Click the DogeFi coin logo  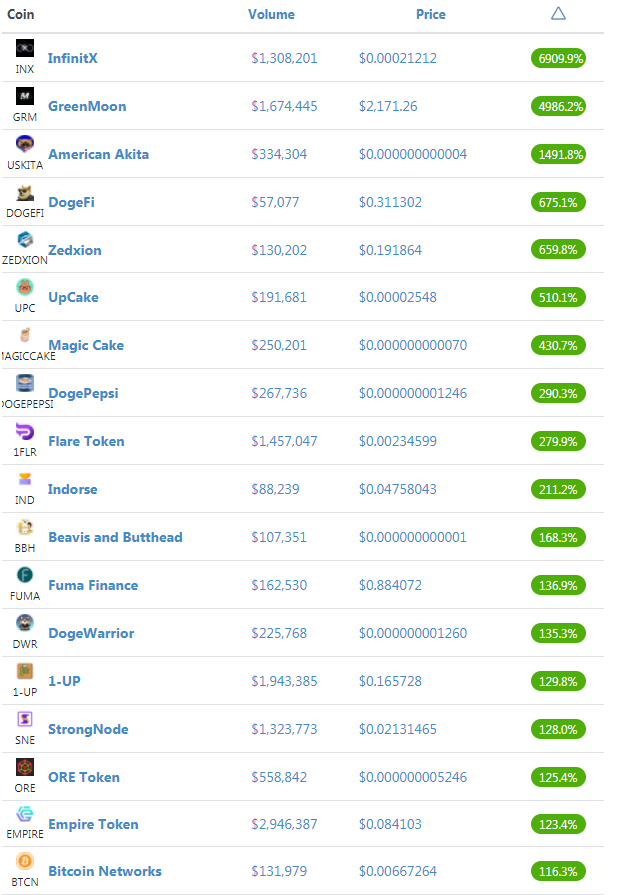(25, 193)
